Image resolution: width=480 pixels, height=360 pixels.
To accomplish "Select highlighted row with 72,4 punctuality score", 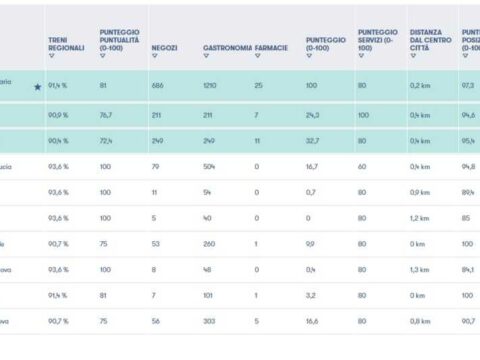I will 240,141.
